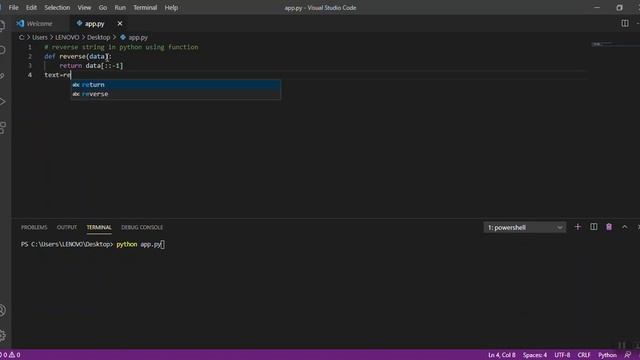Click the split editor icon
The height and width of the screenshot is (360, 640).
625,24
